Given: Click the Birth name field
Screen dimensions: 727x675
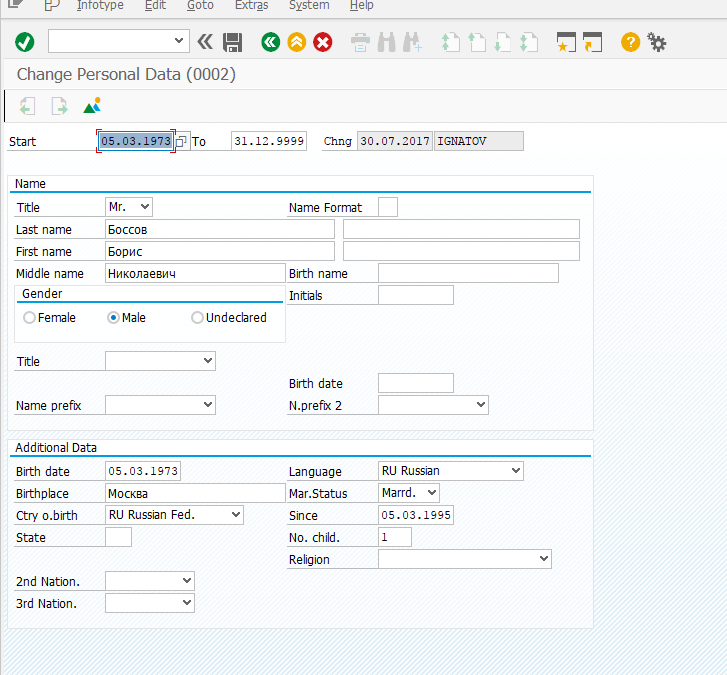Looking at the screenshot, I should coord(468,273).
